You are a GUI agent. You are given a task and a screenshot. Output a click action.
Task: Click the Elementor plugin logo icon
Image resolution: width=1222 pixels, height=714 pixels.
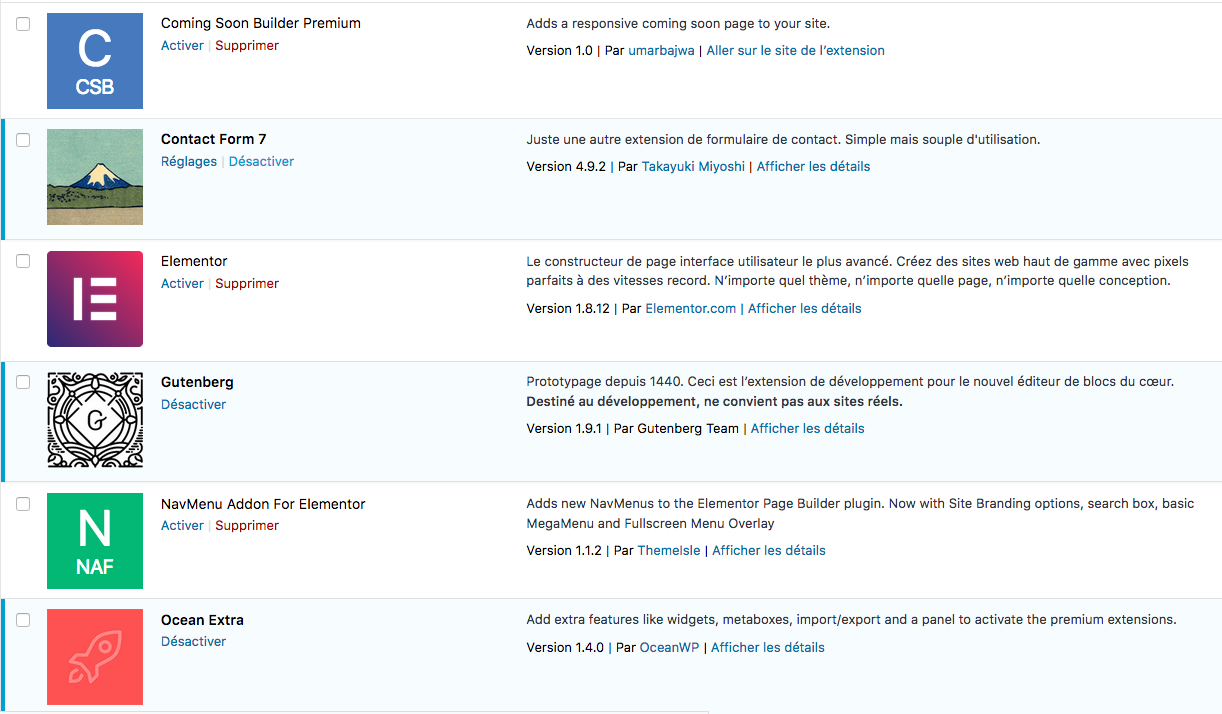pyautogui.click(x=95, y=299)
